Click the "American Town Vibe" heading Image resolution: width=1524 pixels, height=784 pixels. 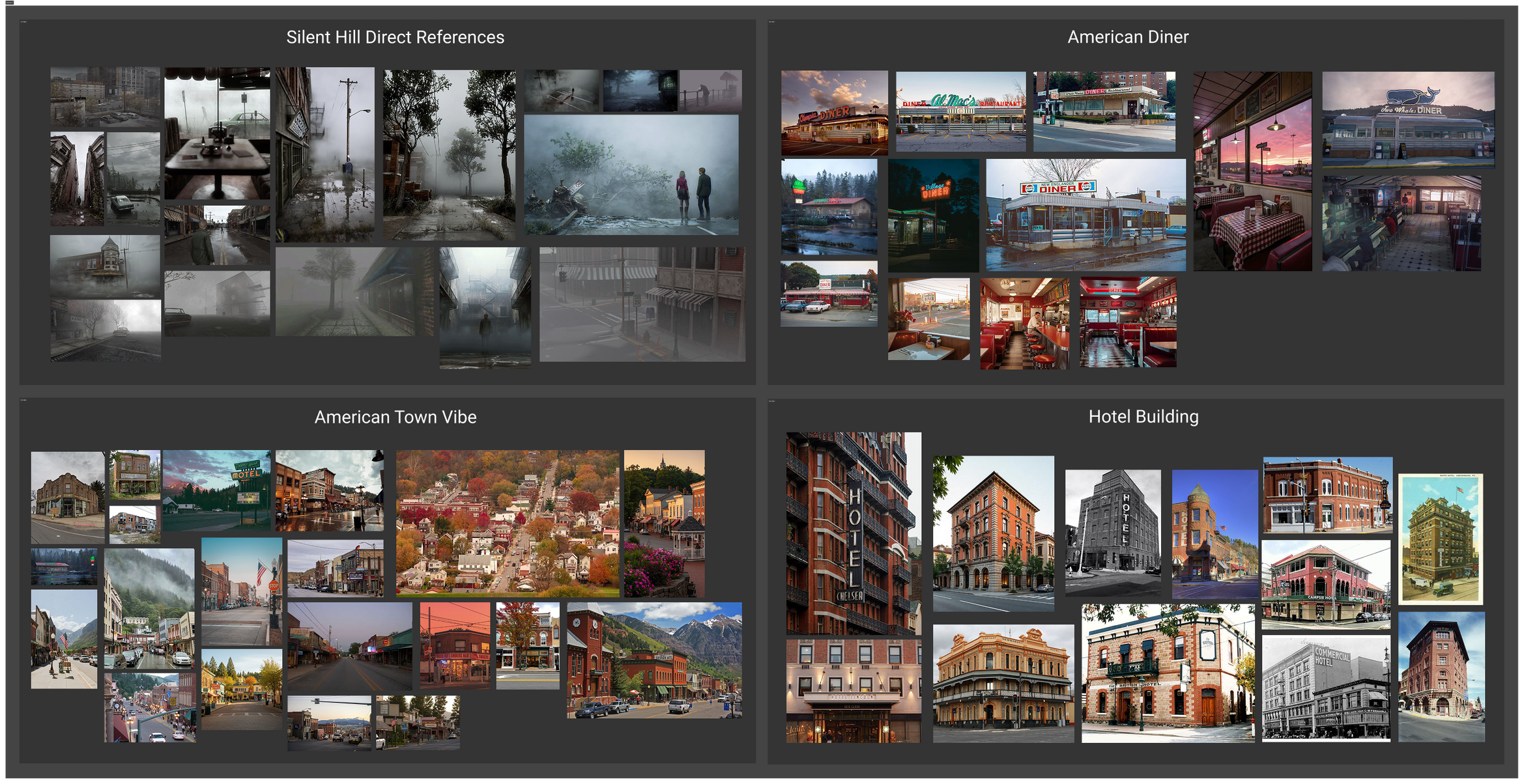pos(395,417)
